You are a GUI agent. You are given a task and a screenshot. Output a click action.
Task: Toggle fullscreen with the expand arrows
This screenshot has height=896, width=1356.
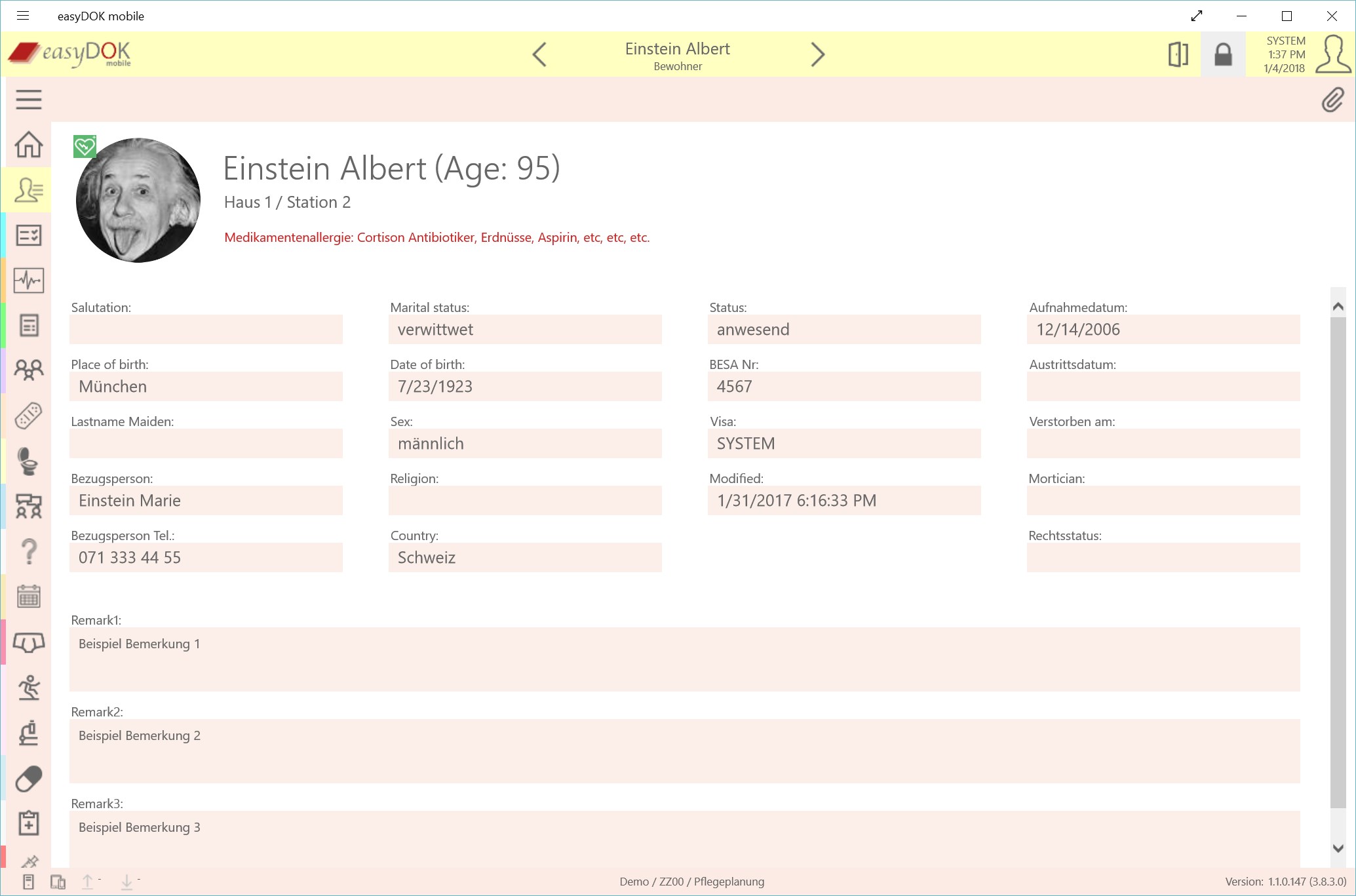click(1197, 16)
